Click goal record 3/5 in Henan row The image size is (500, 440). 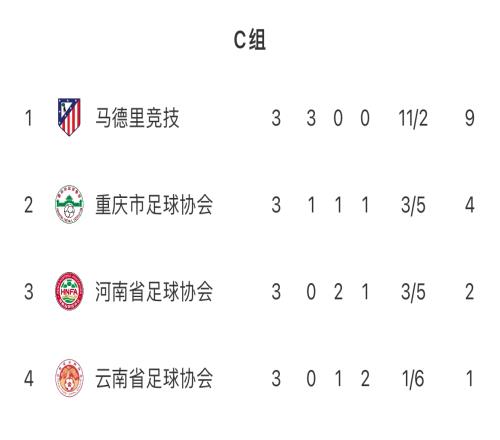(413, 292)
